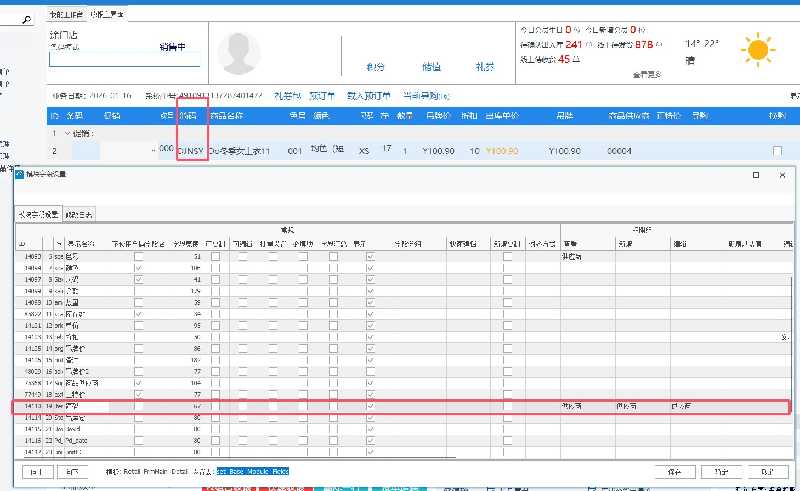
Task: Collapse the 促销 group in the sales table
Action: [68, 133]
